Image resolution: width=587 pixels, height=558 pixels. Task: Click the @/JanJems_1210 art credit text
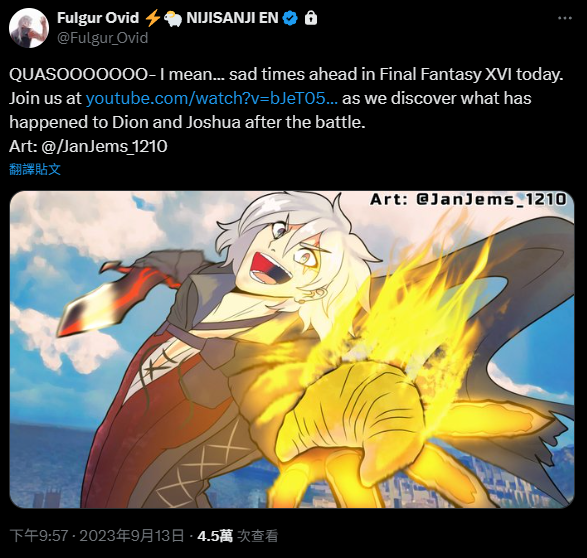pyautogui.click(x=104, y=146)
